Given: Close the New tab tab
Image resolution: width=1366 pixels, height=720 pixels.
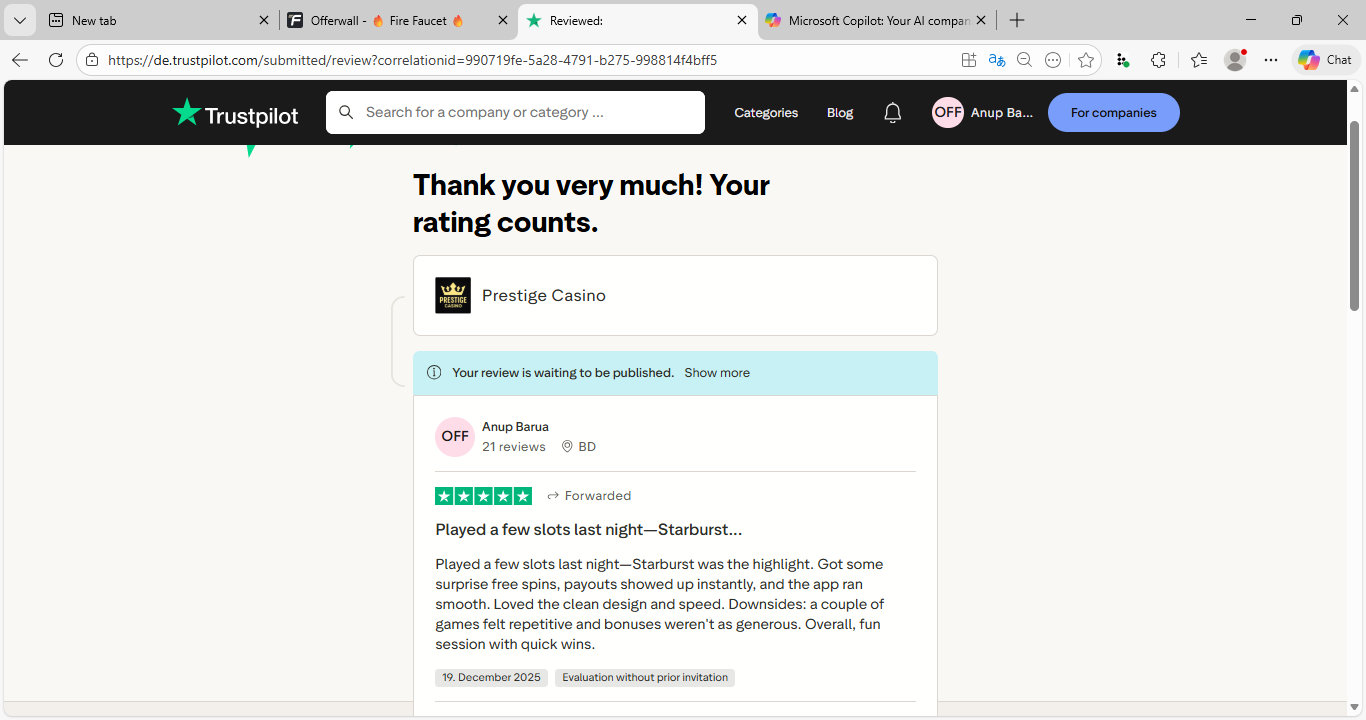Looking at the screenshot, I should point(263,20).
